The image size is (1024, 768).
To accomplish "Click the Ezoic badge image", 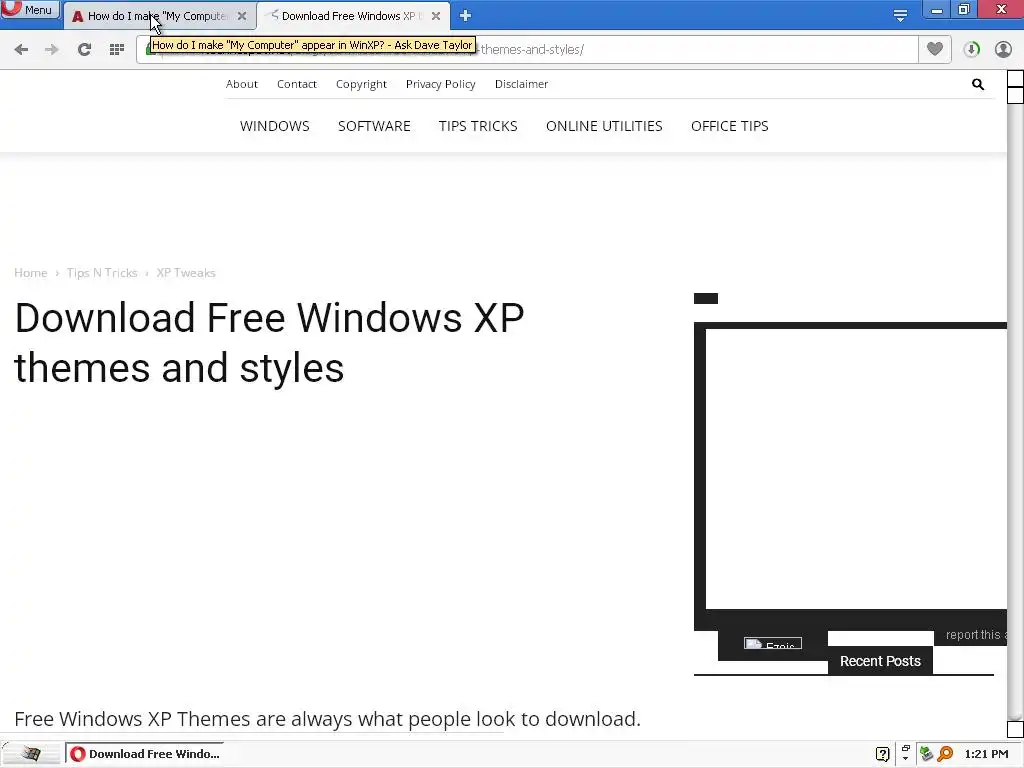I will (773, 643).
